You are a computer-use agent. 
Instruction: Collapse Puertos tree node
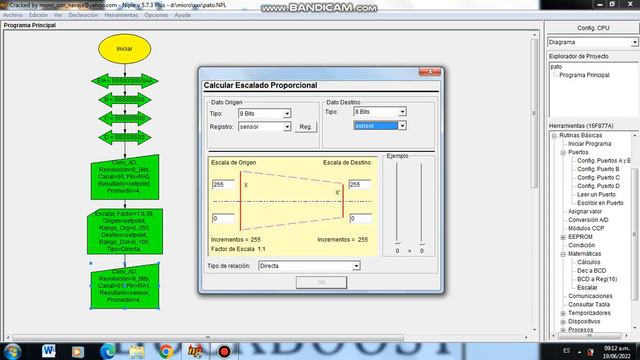pyautogui.click(x=563, y=153)
